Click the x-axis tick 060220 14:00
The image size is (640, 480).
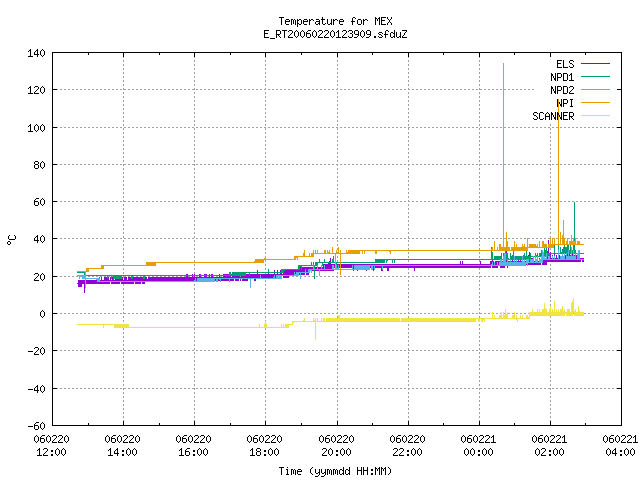[x=122, y=446]
